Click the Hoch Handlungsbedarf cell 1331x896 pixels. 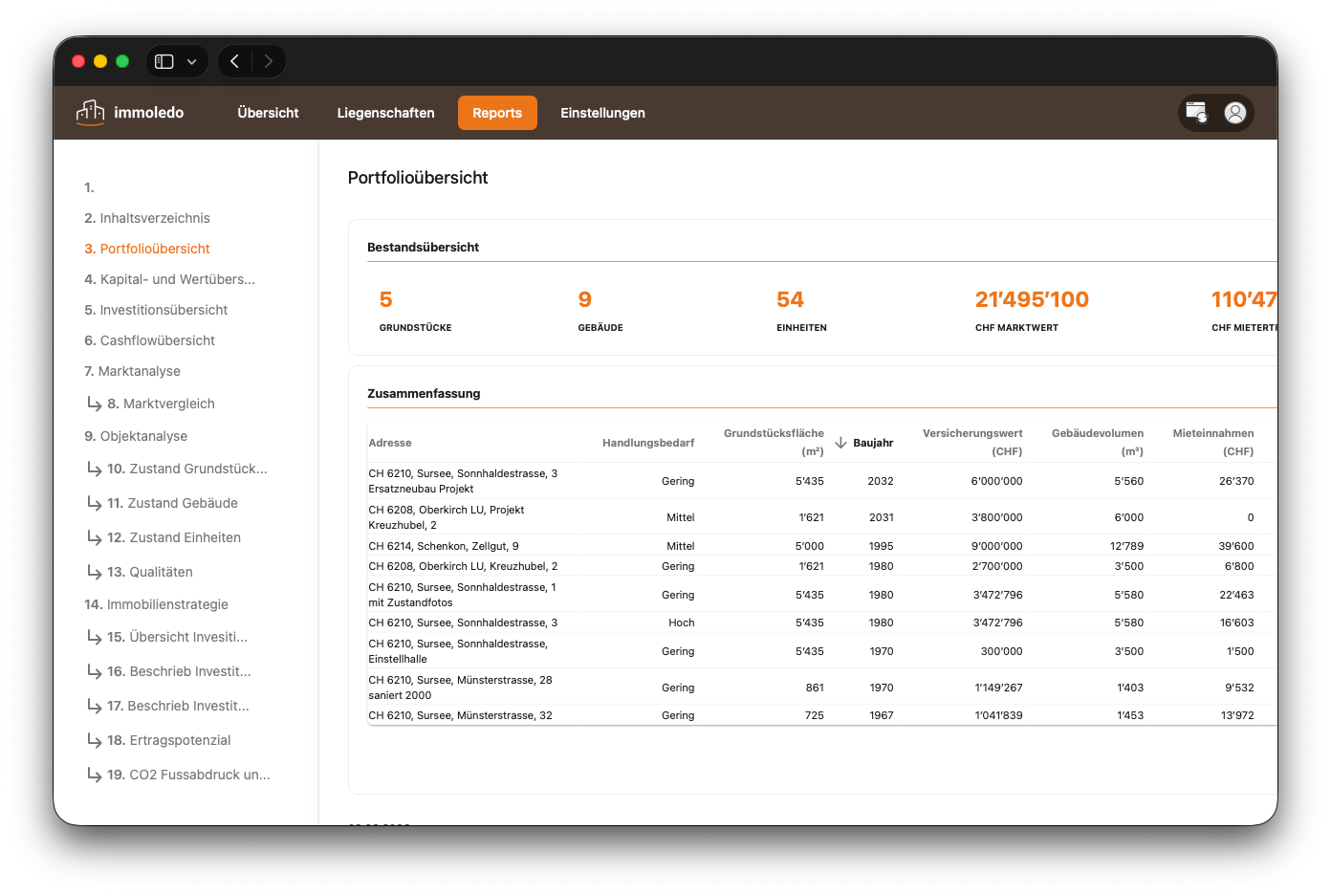click(x=682, y=623)
